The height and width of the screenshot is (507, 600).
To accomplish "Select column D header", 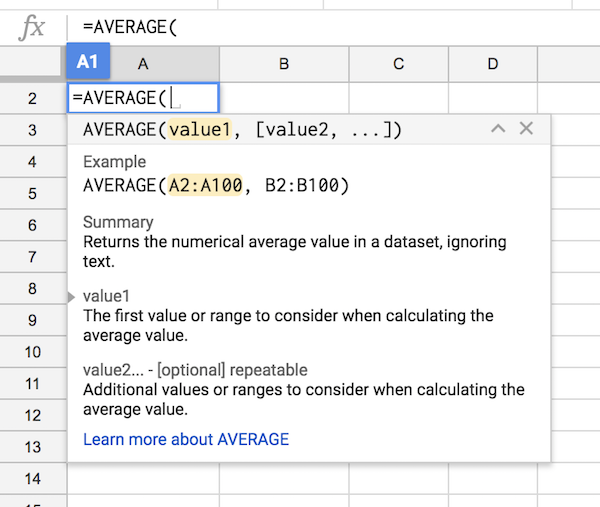I will [493, 64].
